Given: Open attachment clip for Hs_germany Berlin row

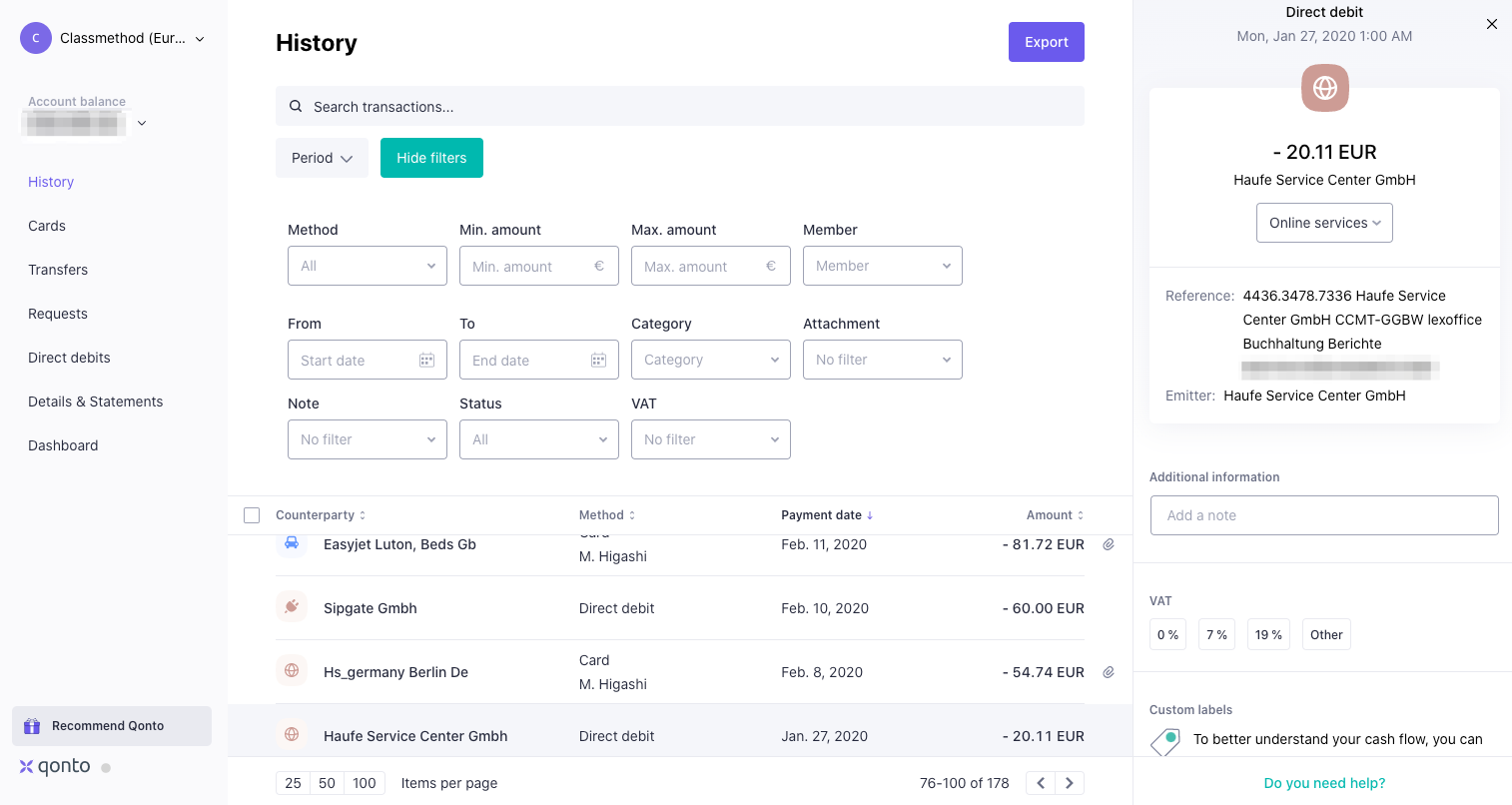Looking at the screenshot, I should coord(1109,672).
